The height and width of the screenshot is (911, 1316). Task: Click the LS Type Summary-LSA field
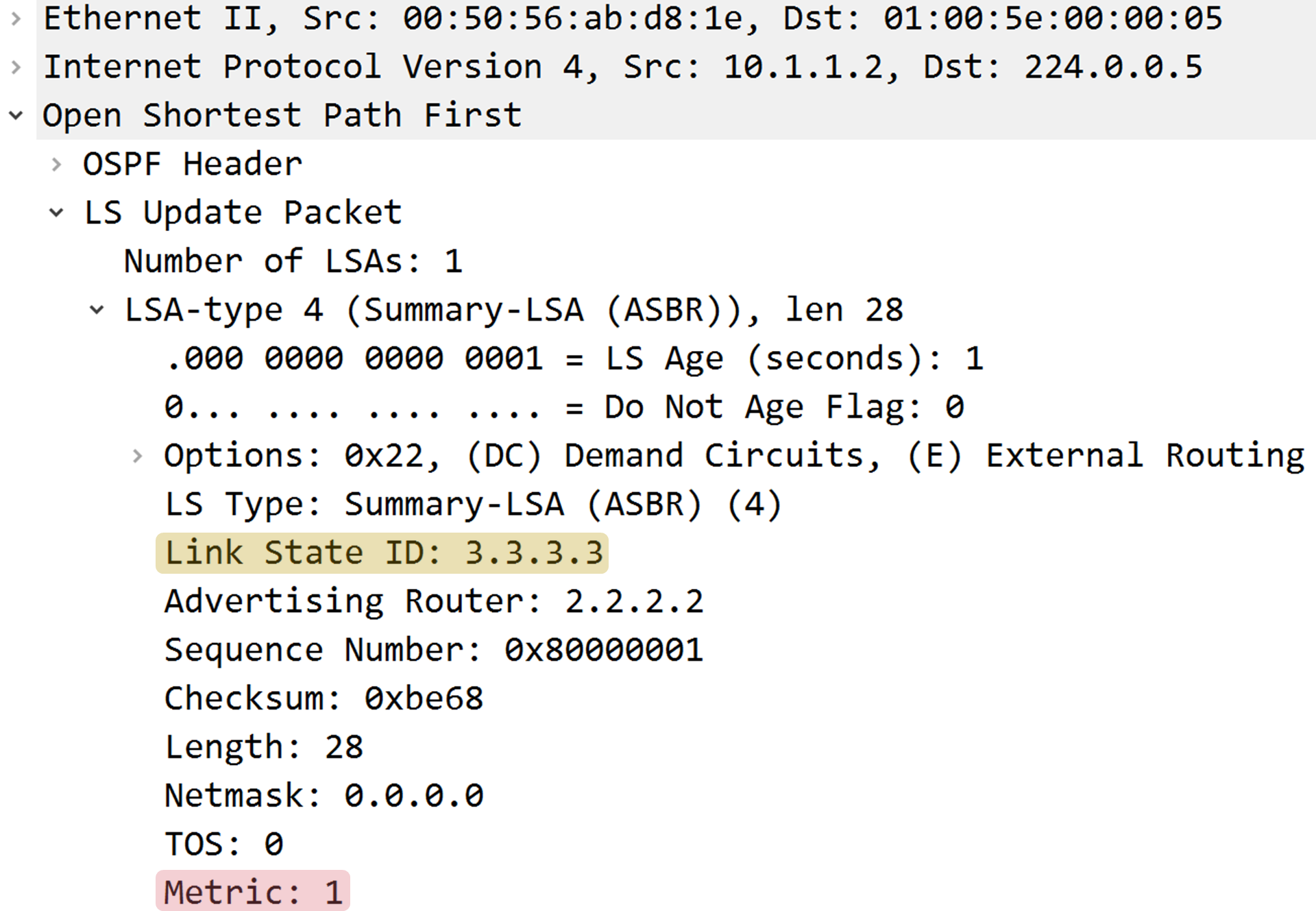click(x=473, y=505)
